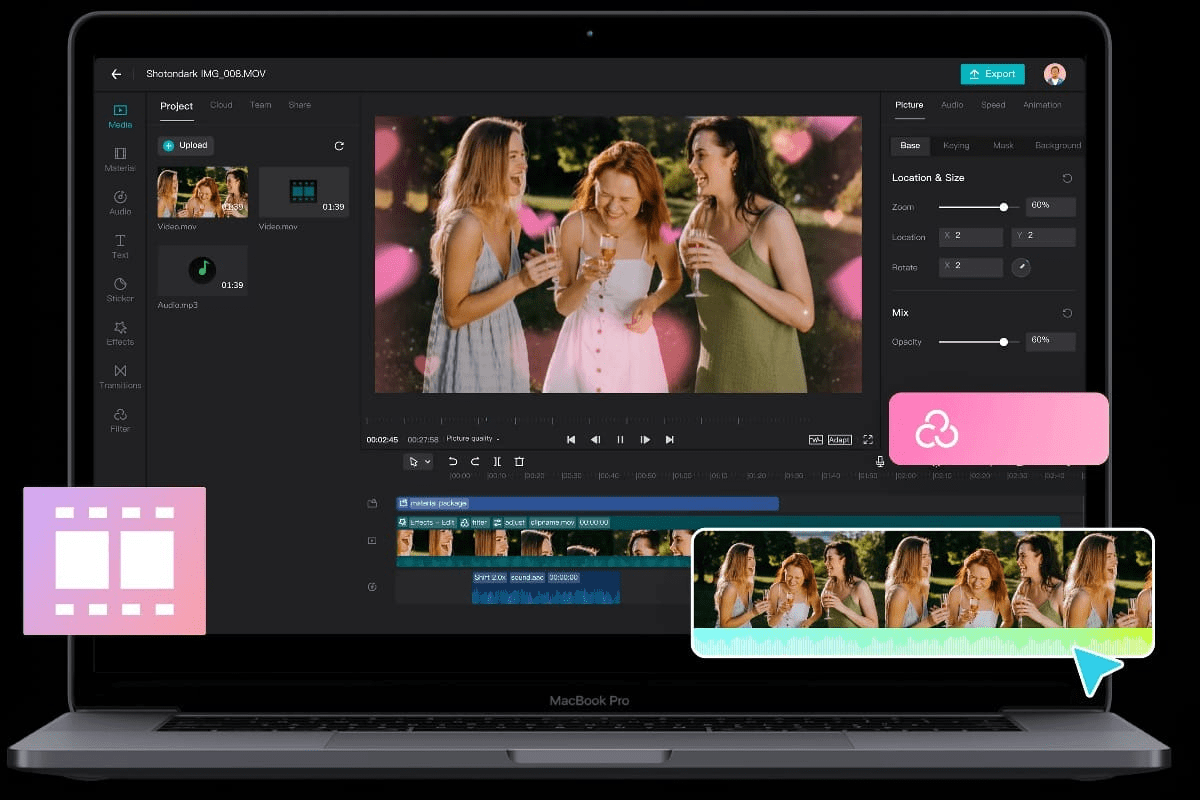Image resolution: width=1200 pixels, height=800 pixels.
Task: Toggle the Adapt preview button
Action: tap(839, 440)
